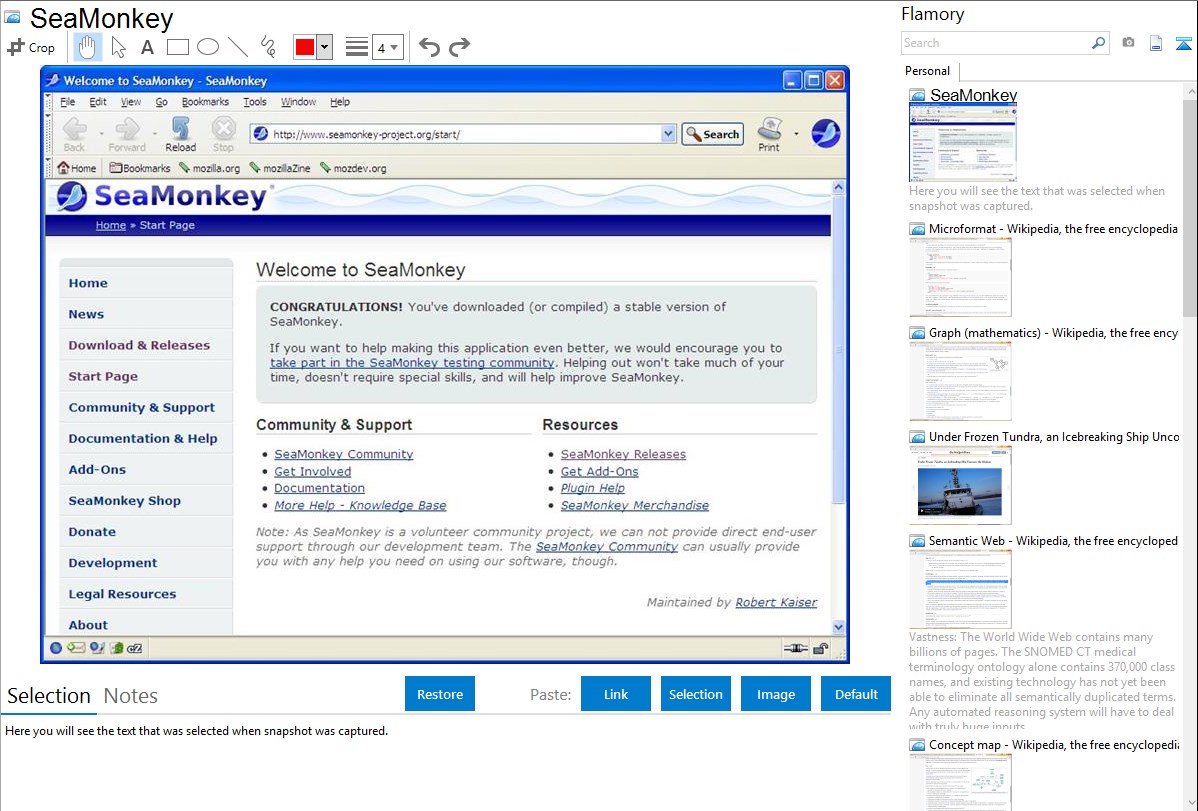Select the Crop tool

[31, 47]
